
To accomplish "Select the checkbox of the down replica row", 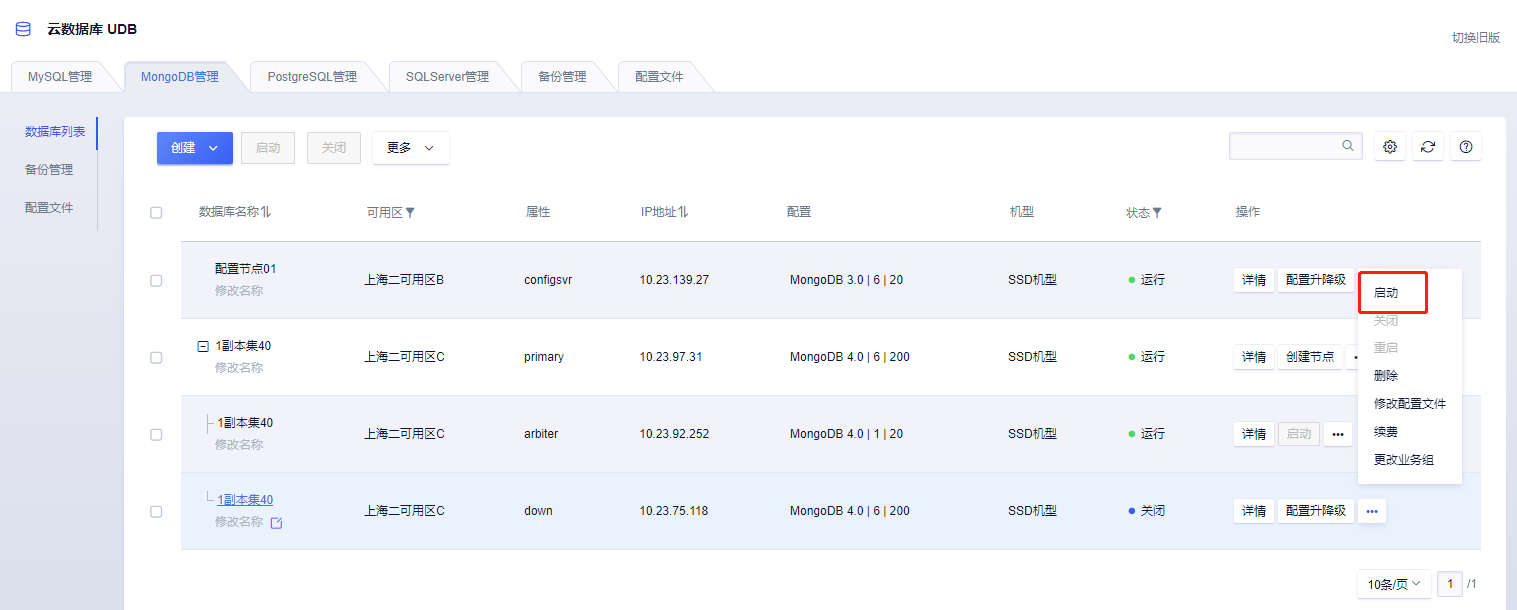I will click(x=156, y=511).
